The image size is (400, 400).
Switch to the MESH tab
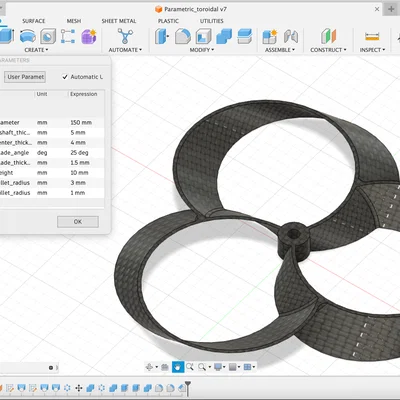[x=74, y=21]
